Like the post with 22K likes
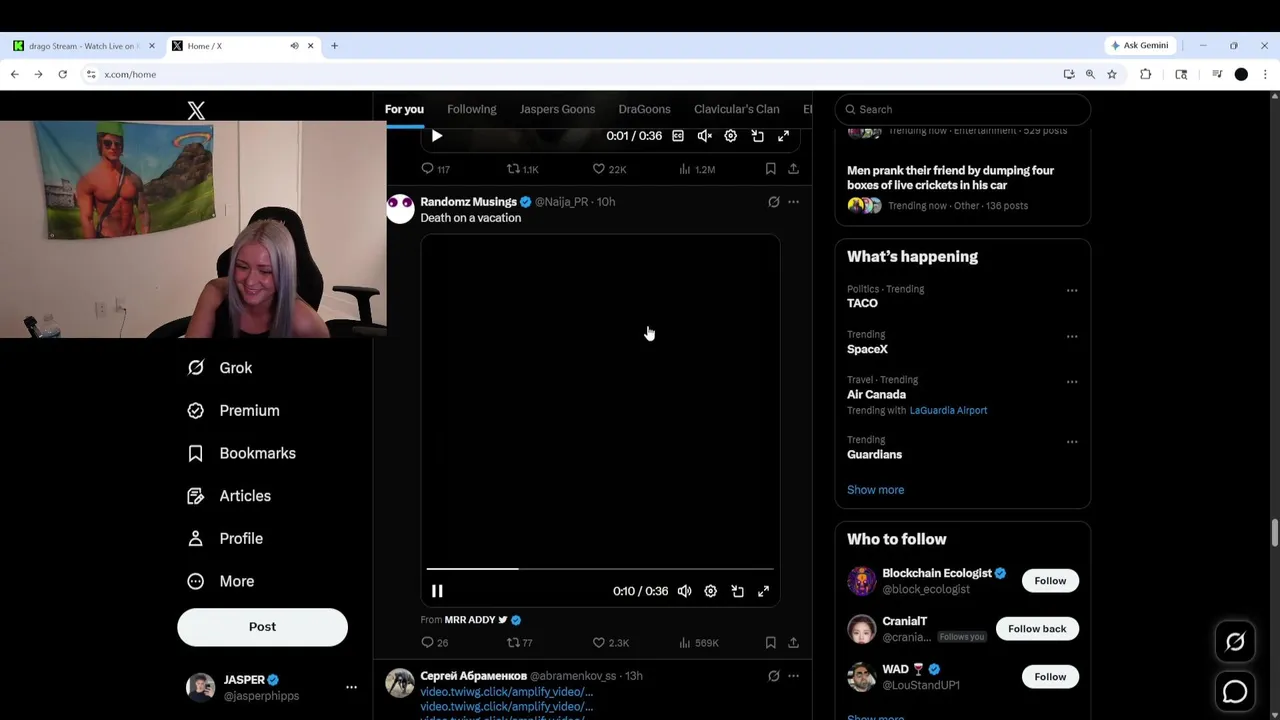Viewport: 1280px width, 720px height. pos(609,169)
